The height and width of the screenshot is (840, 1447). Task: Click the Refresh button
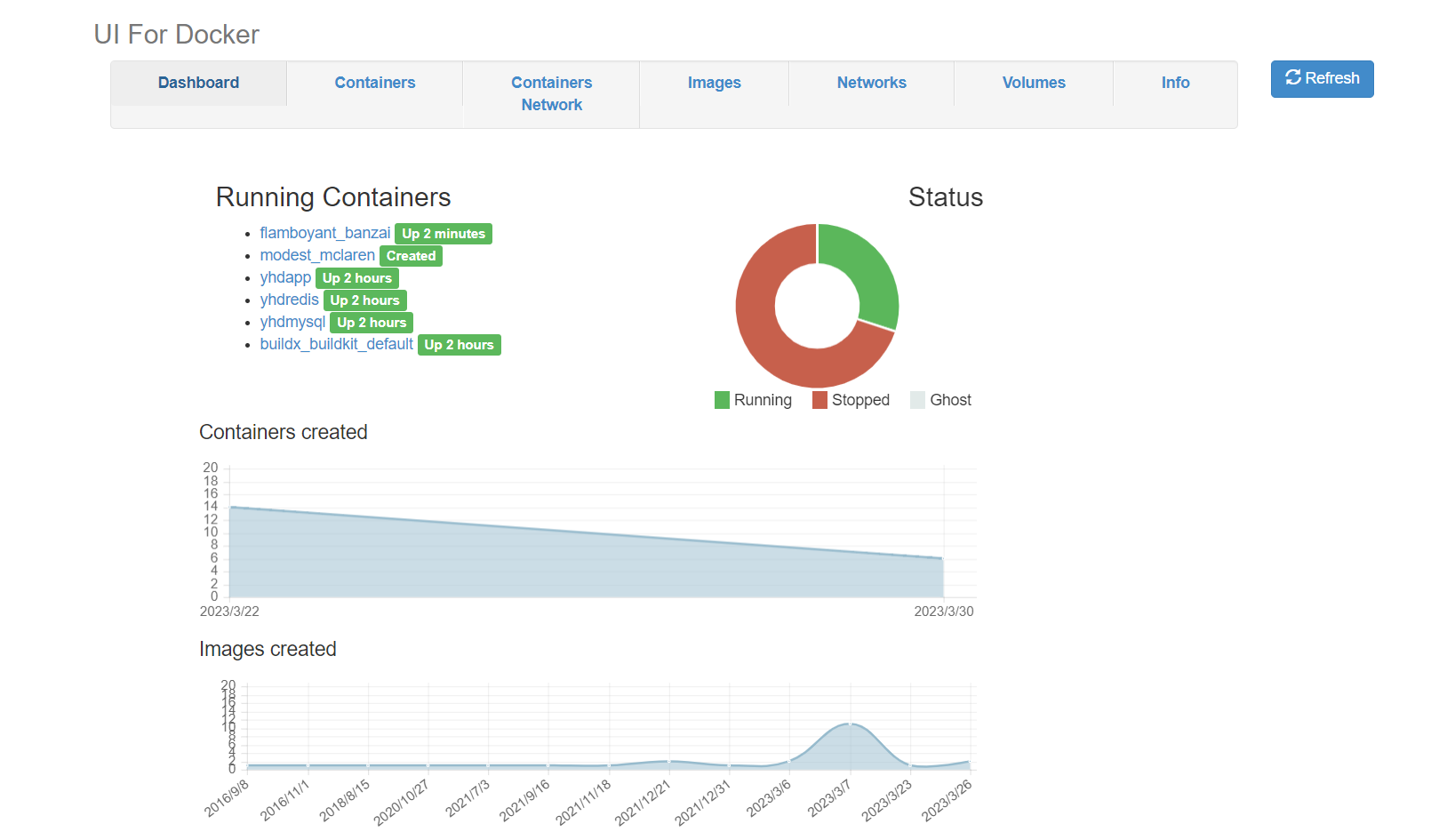[x=1322, y=79]
